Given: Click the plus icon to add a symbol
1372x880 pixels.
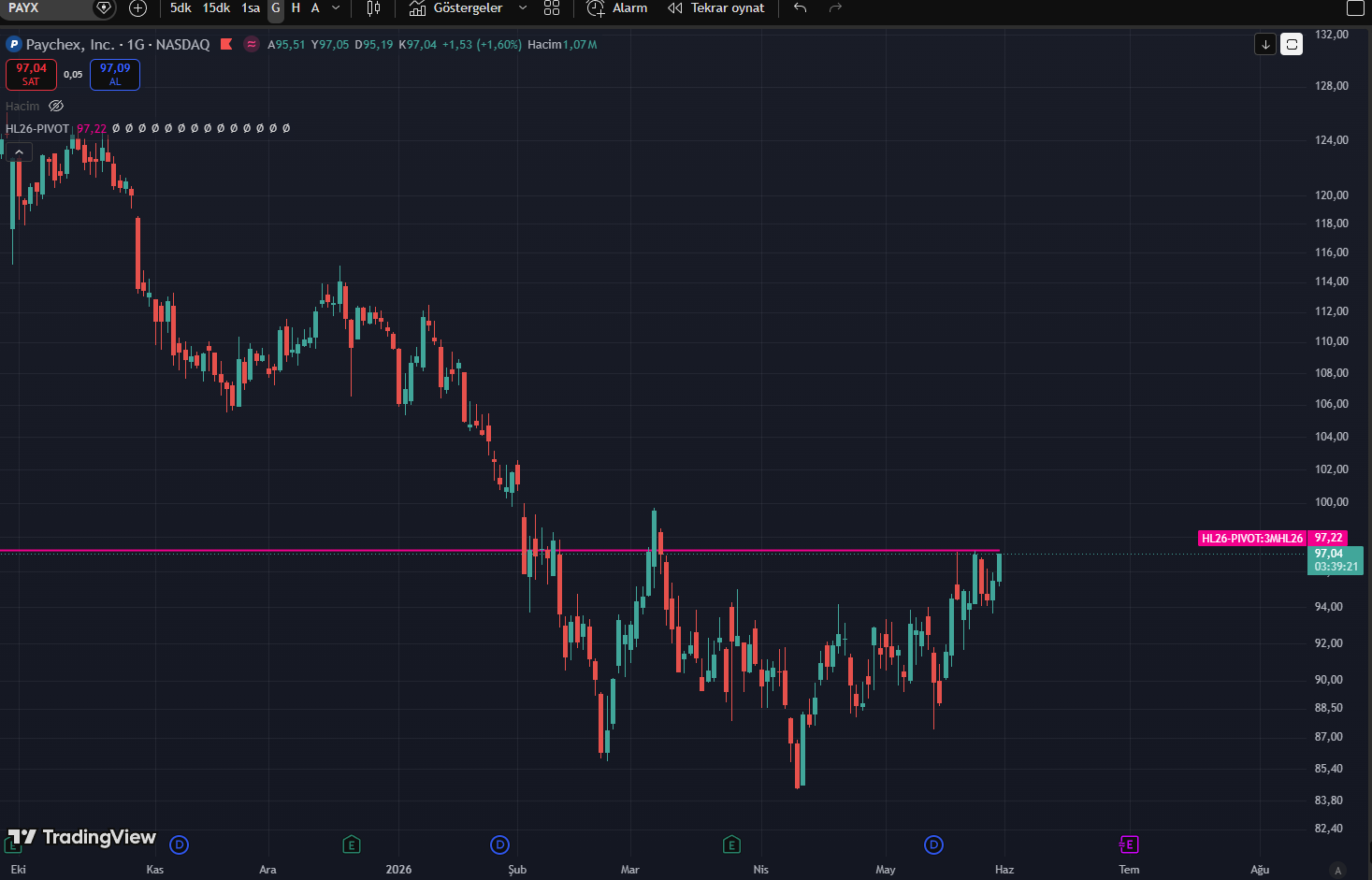Looking at the screenshot, I should 137,8.
